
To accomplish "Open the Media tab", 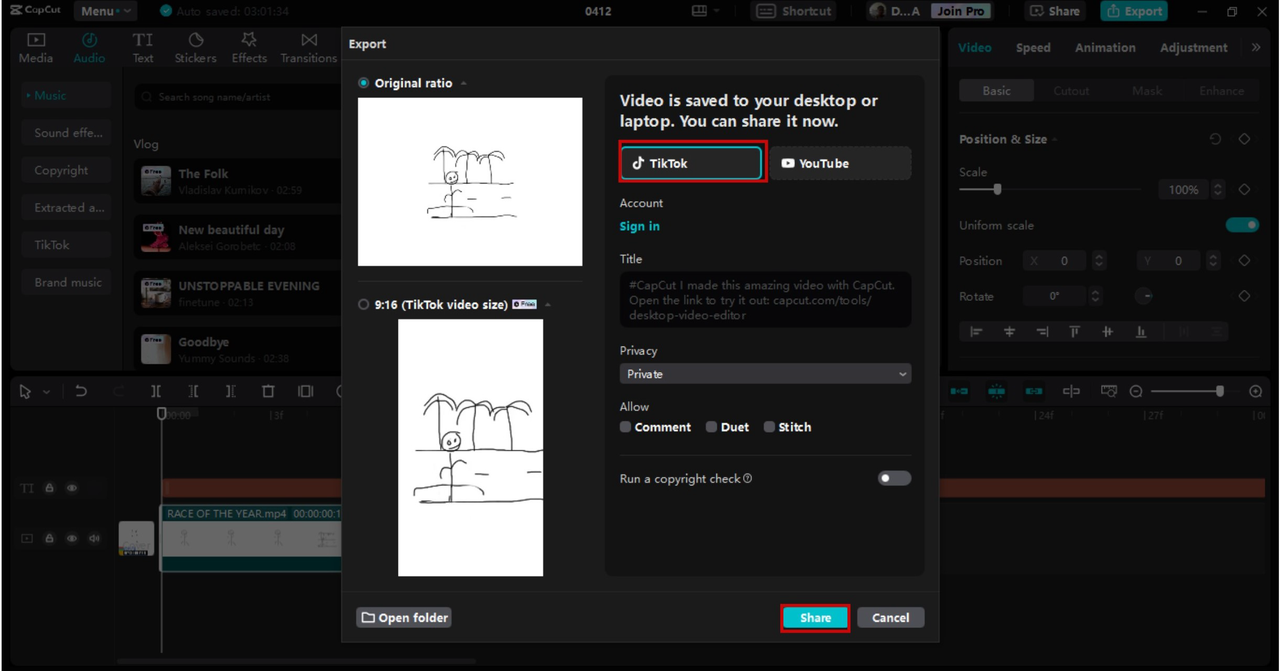I will tap(36, 47).
